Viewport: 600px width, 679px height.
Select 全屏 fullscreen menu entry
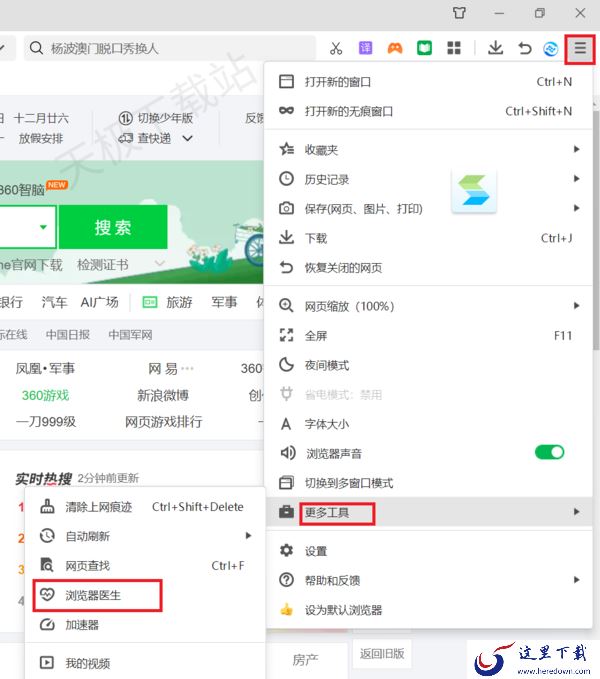pos(428,336)
